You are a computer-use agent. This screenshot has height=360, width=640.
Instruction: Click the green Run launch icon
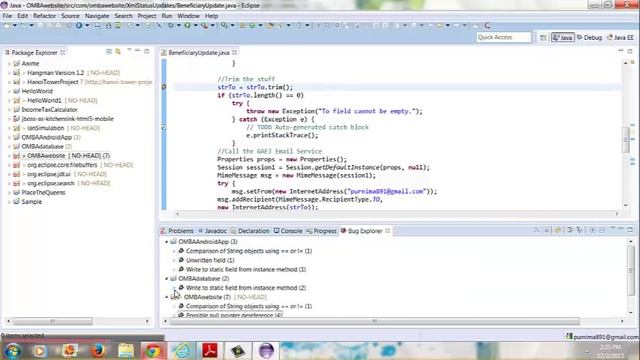click(187, 25)
